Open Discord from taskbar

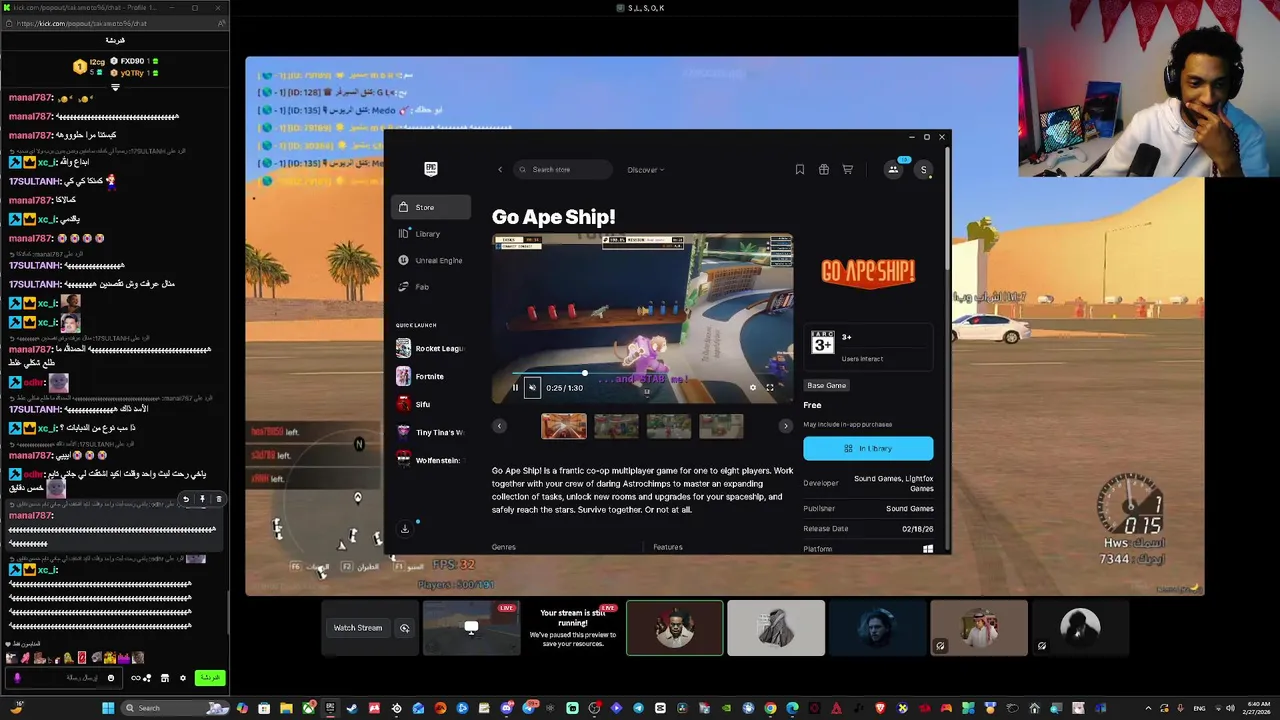pos(507,708)
